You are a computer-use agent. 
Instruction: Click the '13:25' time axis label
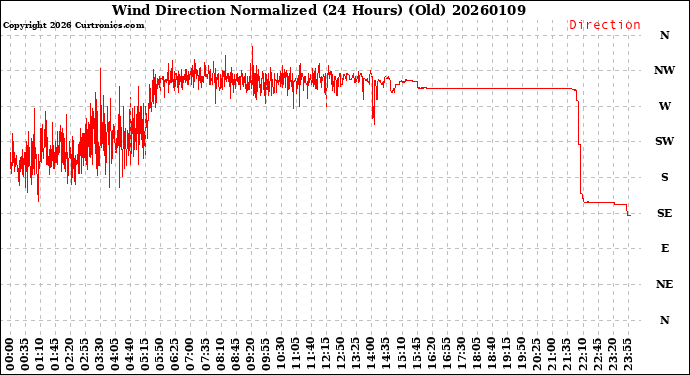pyautogui.click(x=356, y=354)
